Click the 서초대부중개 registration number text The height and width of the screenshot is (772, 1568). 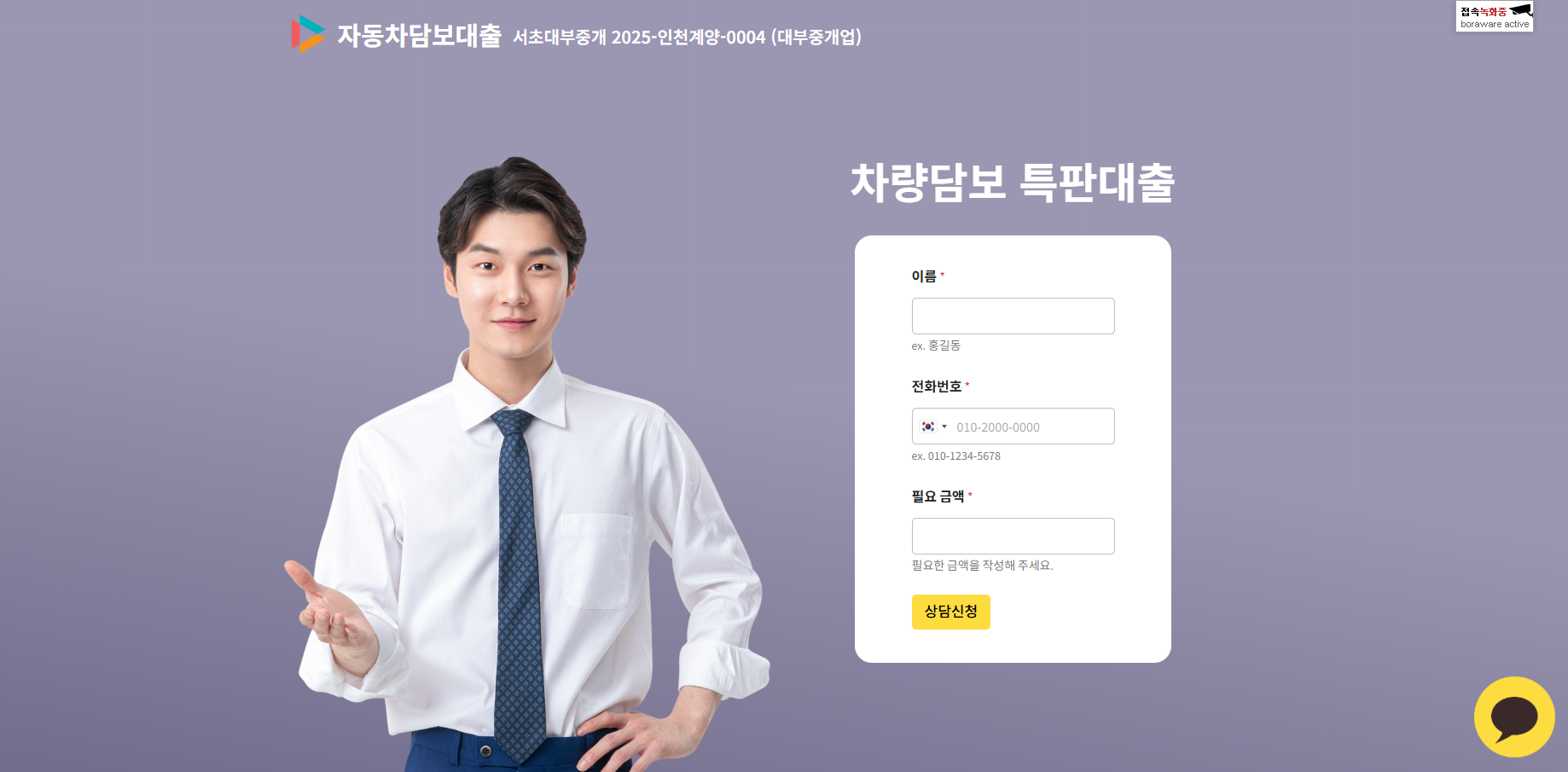coord(687,37)
